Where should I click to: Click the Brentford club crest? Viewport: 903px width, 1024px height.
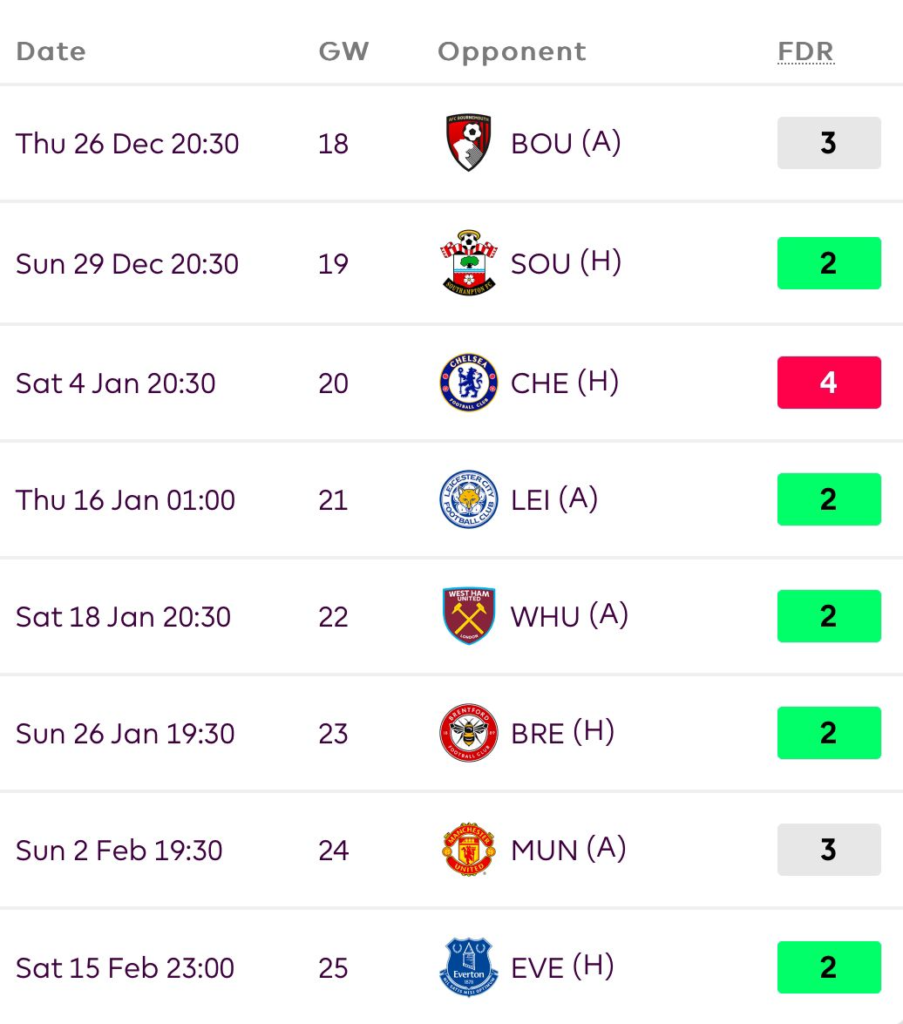click(468, 733)
